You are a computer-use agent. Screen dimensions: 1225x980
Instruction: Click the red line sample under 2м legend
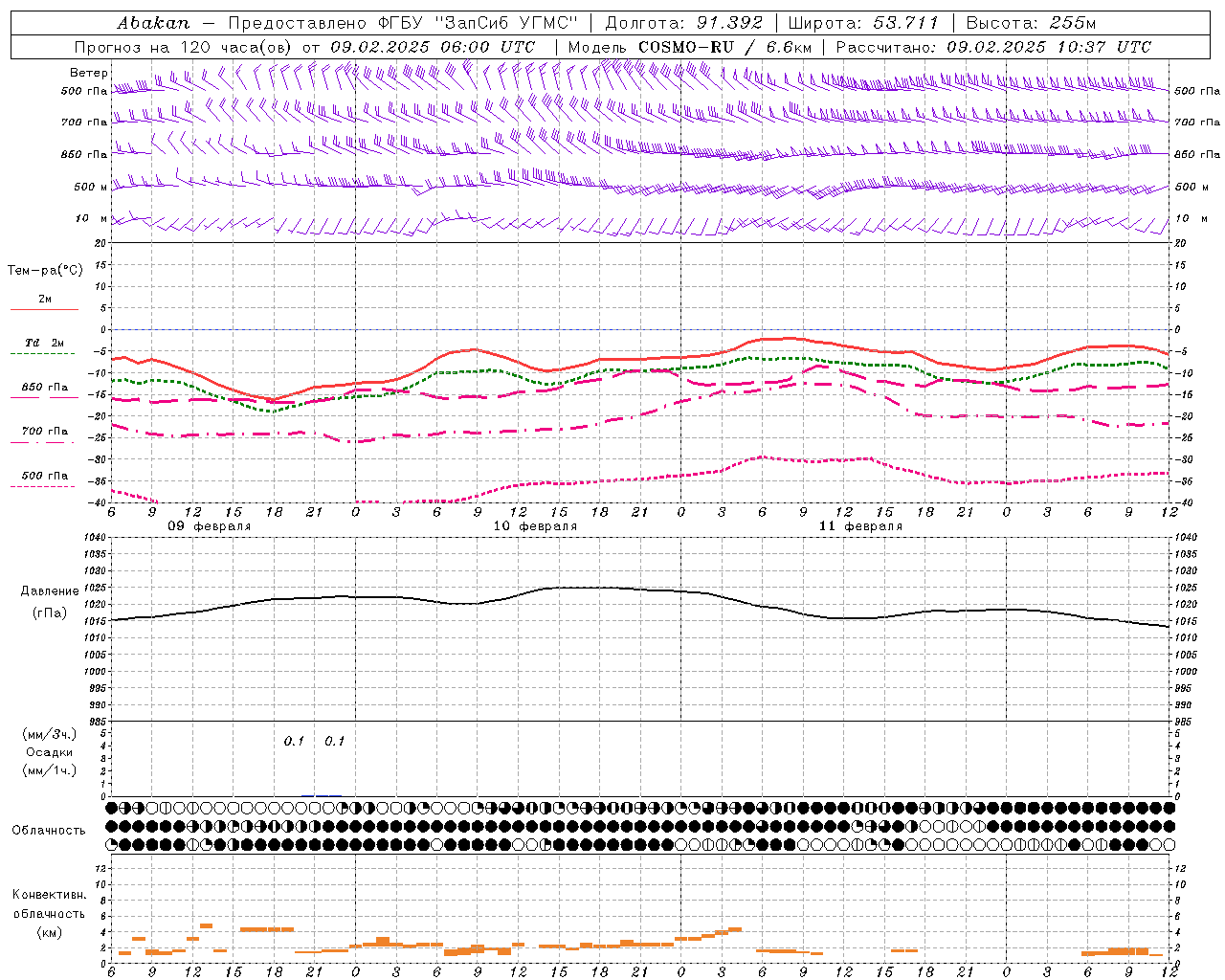tap(44, 310)
